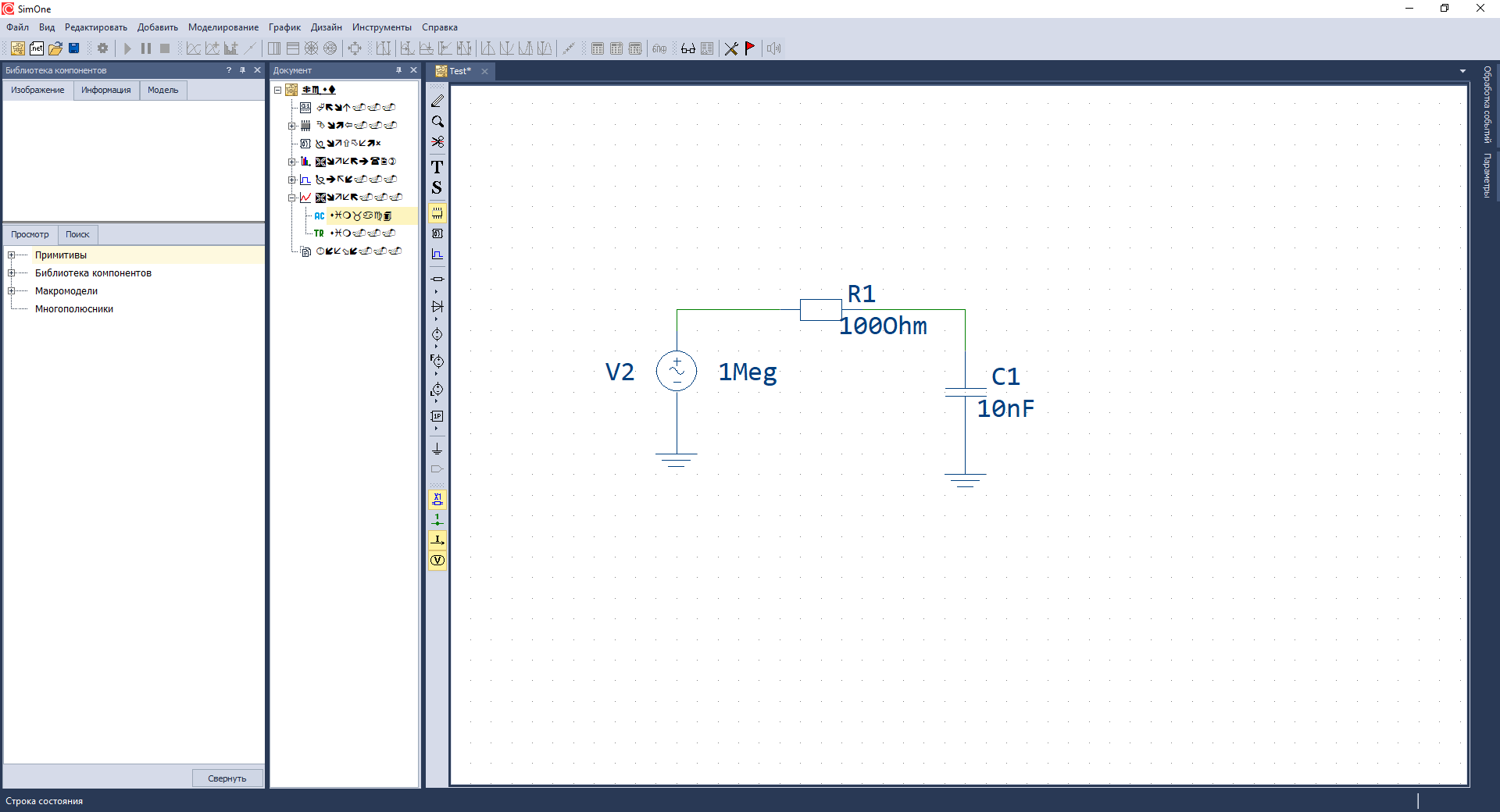This screenshot has width=1500, height=812.
Task: Switch to the Поиск tab
Action: 77,234
